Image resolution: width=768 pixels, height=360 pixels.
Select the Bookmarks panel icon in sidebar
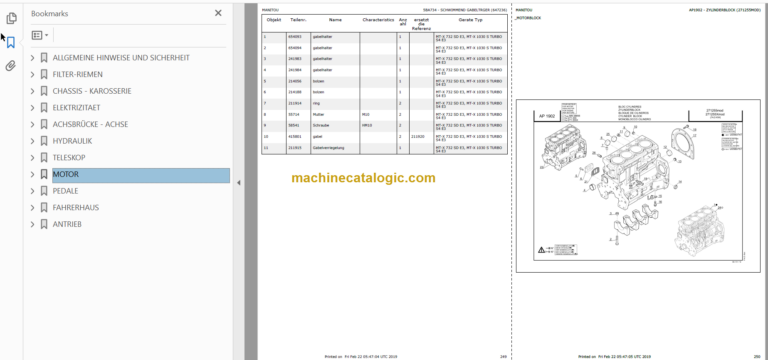(x=11, y=43)
